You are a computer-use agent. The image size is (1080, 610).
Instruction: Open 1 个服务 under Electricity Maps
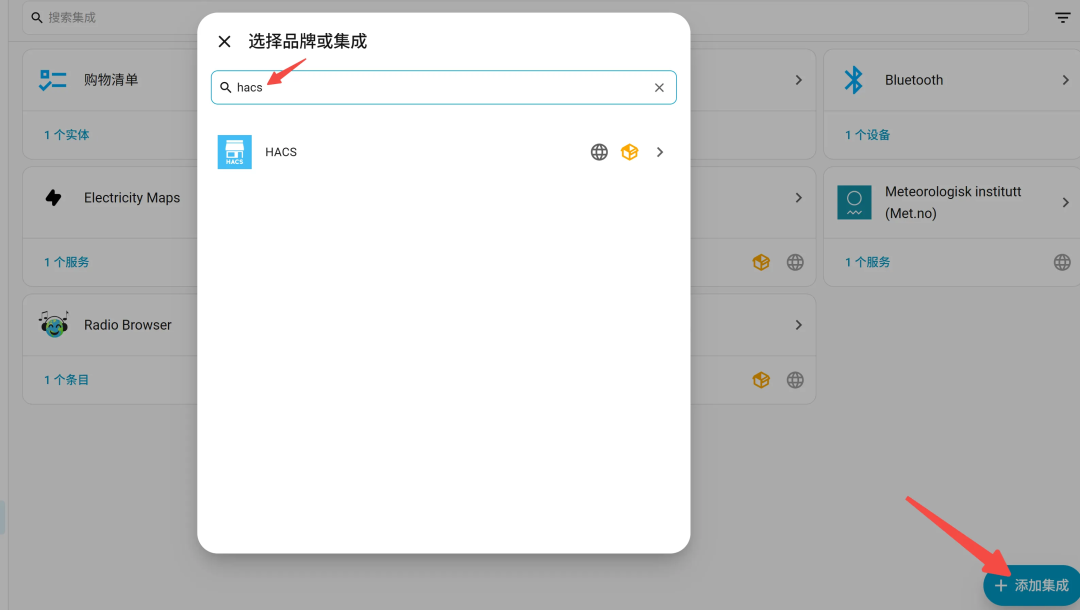coord(67,262)
